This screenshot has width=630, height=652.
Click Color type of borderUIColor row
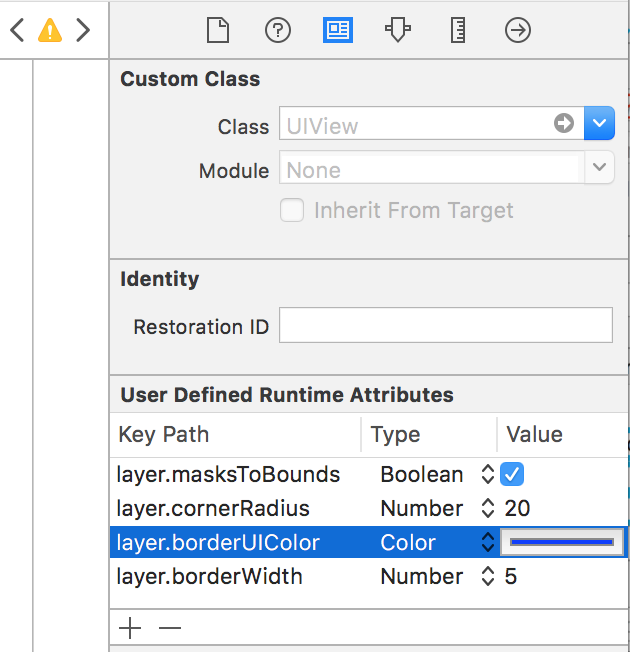(408, 542)
